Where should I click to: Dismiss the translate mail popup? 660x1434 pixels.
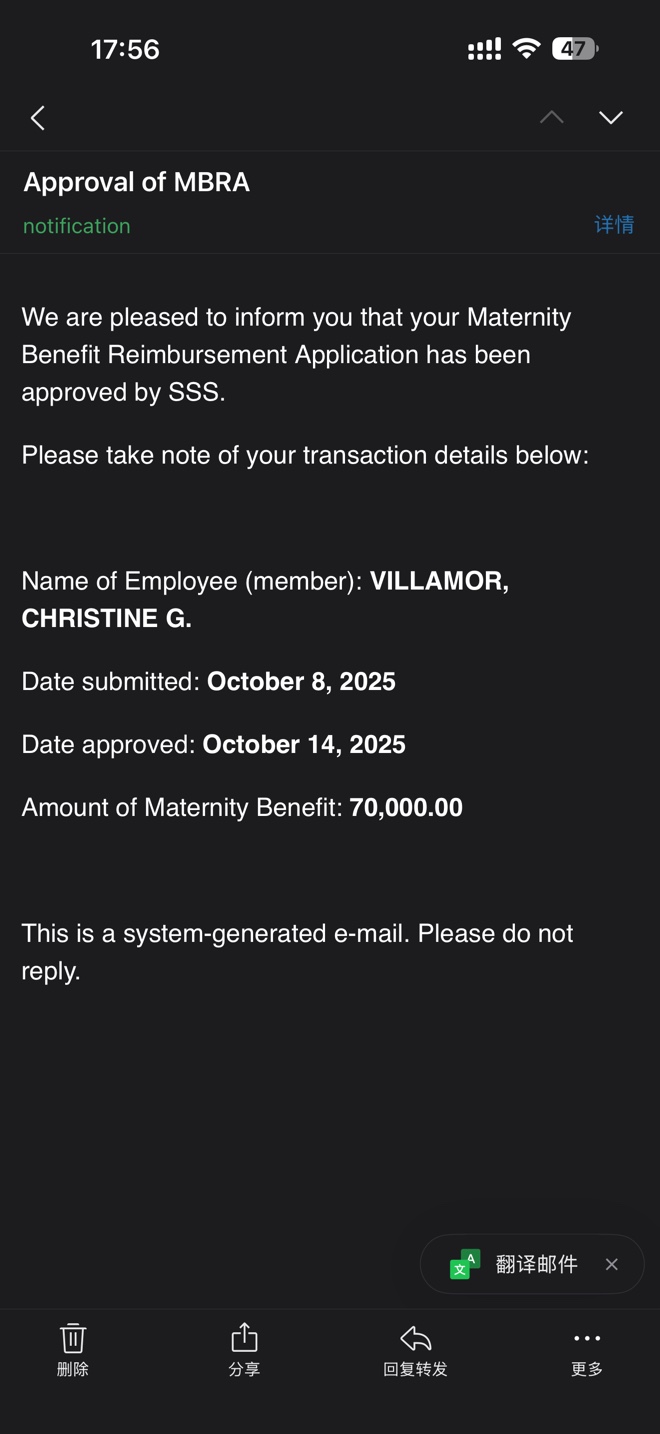tap(612, 1264)
